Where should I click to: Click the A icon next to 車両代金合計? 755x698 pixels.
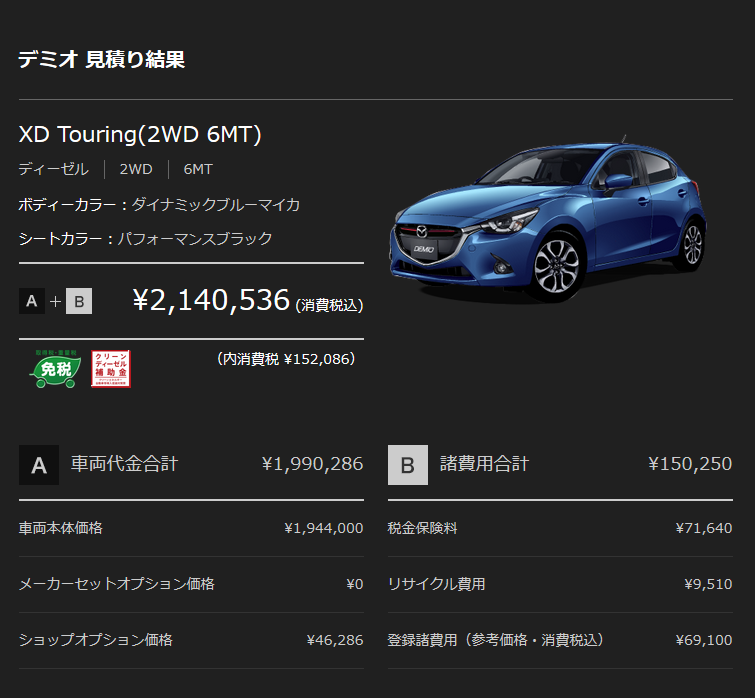click(x=39, y=465)
